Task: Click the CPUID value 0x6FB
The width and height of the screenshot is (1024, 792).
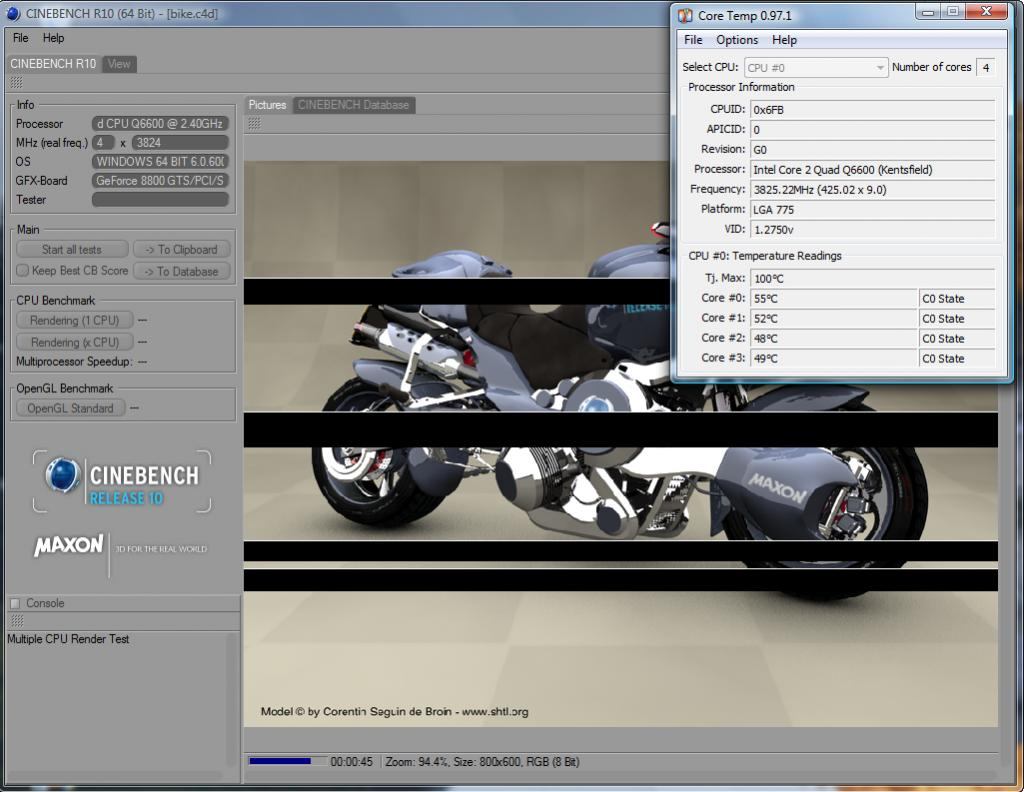Action: click(872, 110)
